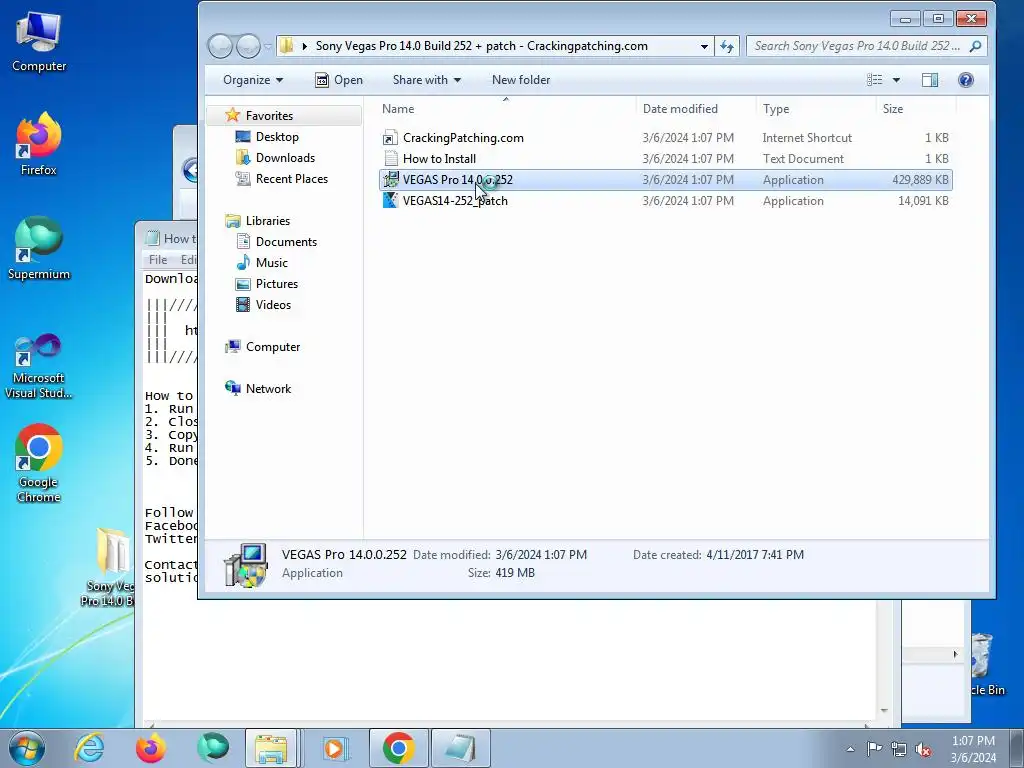Screen dimensions: 1024x768
Task: Select Favorites in the navigation pane
Action: pos(269,116)
